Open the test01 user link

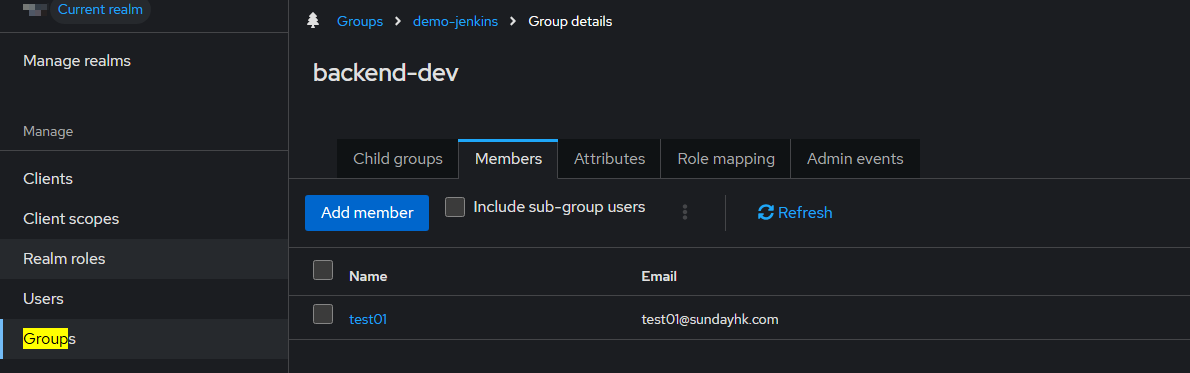point(368,319)
